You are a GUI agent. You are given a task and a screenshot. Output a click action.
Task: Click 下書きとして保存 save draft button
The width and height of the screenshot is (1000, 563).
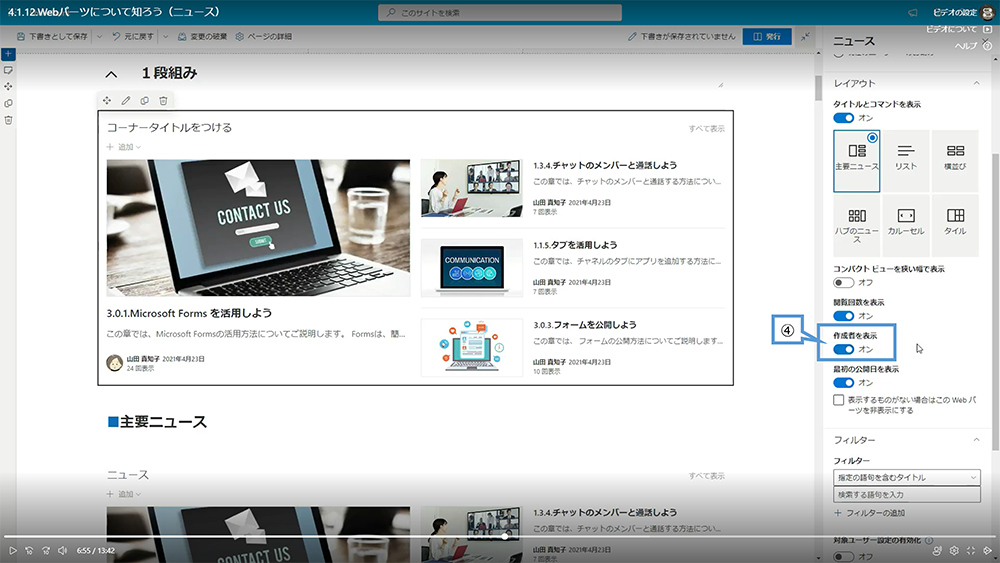click(52, 36)
